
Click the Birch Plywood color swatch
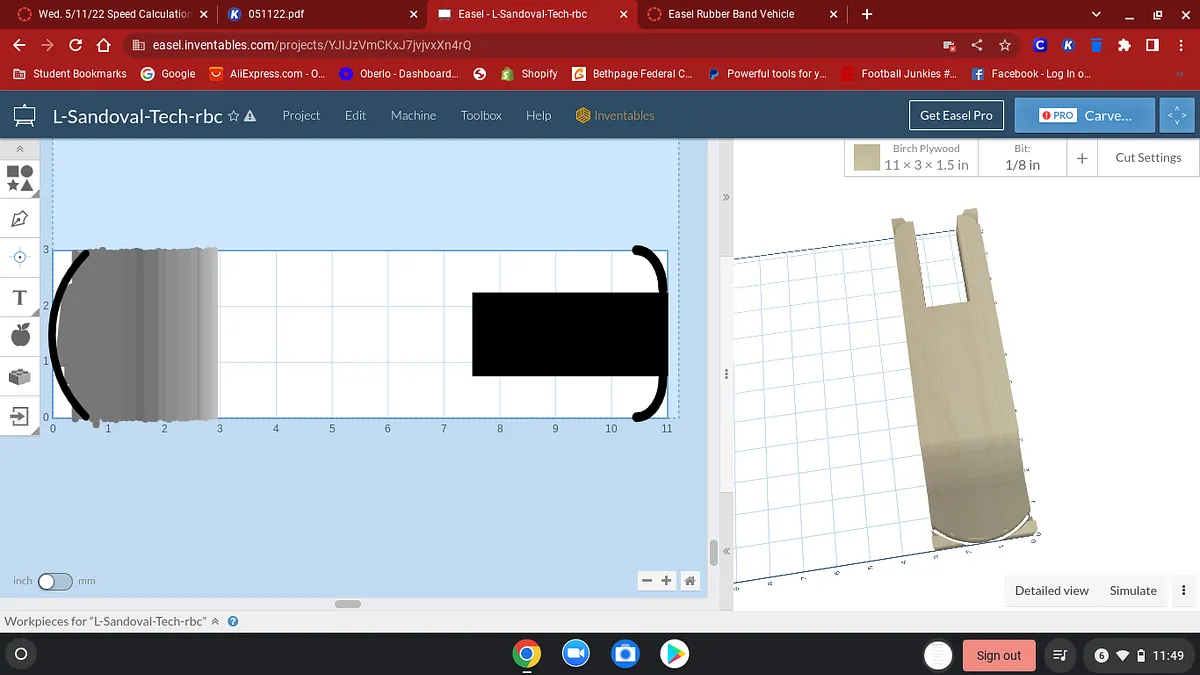pyautogui.click(x=867, y=157)
